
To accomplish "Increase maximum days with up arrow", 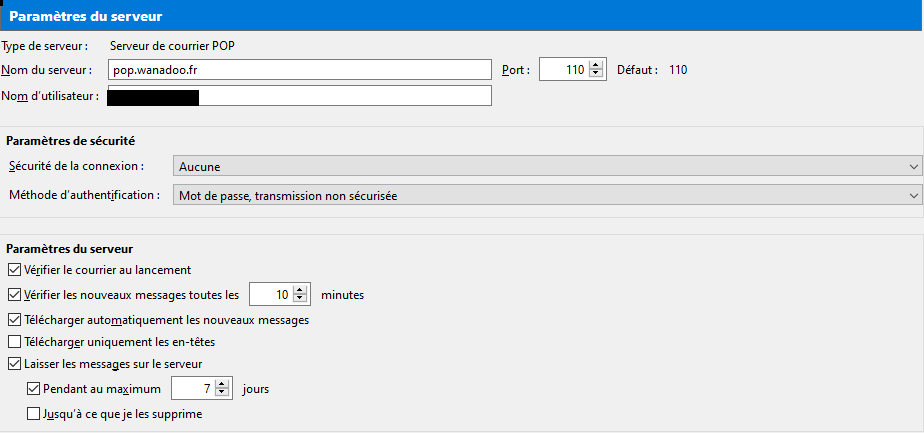I will tap(222, 385).
